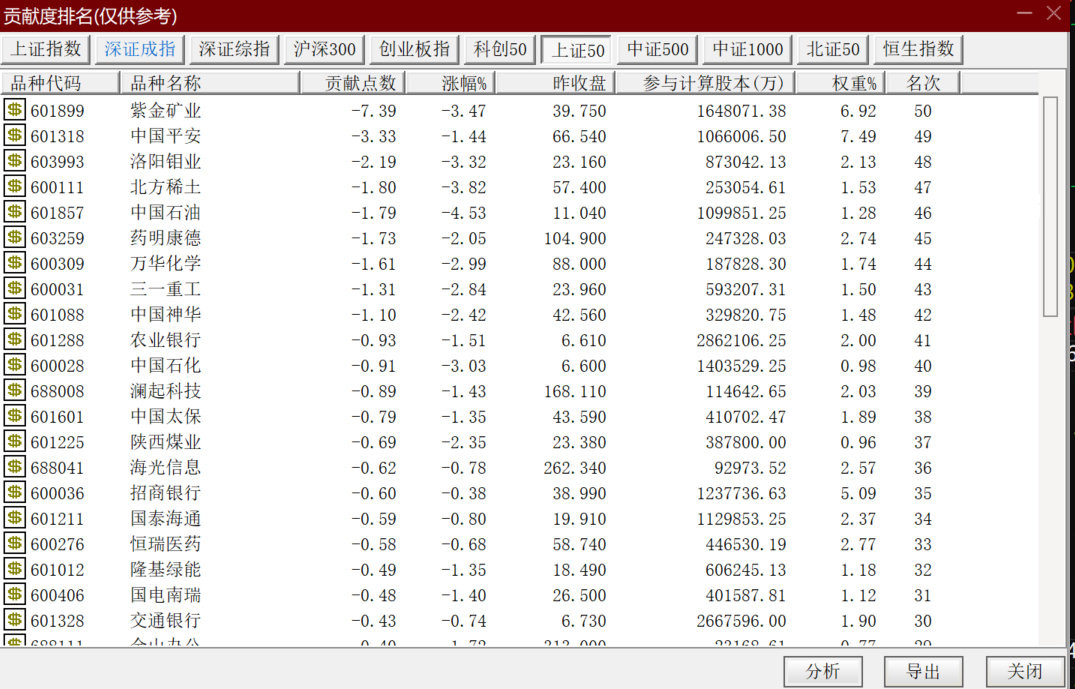Select the 上证50 index tab

coord(577,50)
